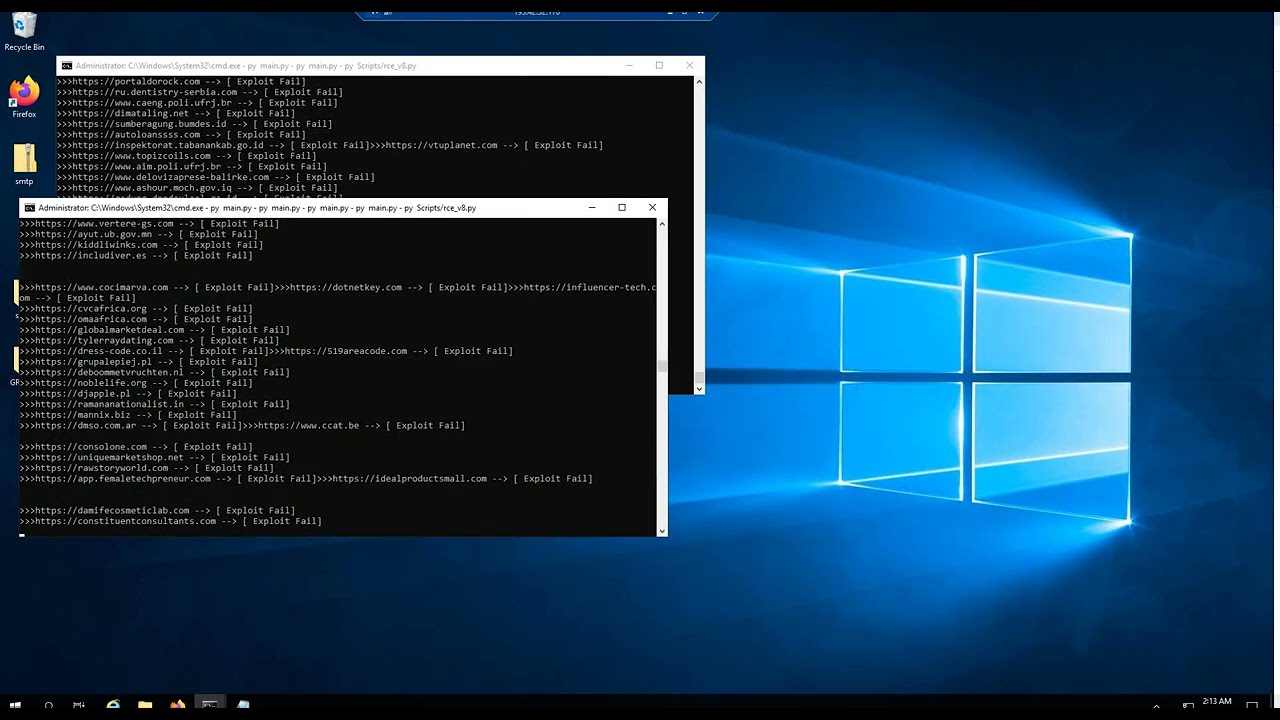
Task: Click the ramananationalist.in line
Action: pyautogui.click(x=154, y=404)
